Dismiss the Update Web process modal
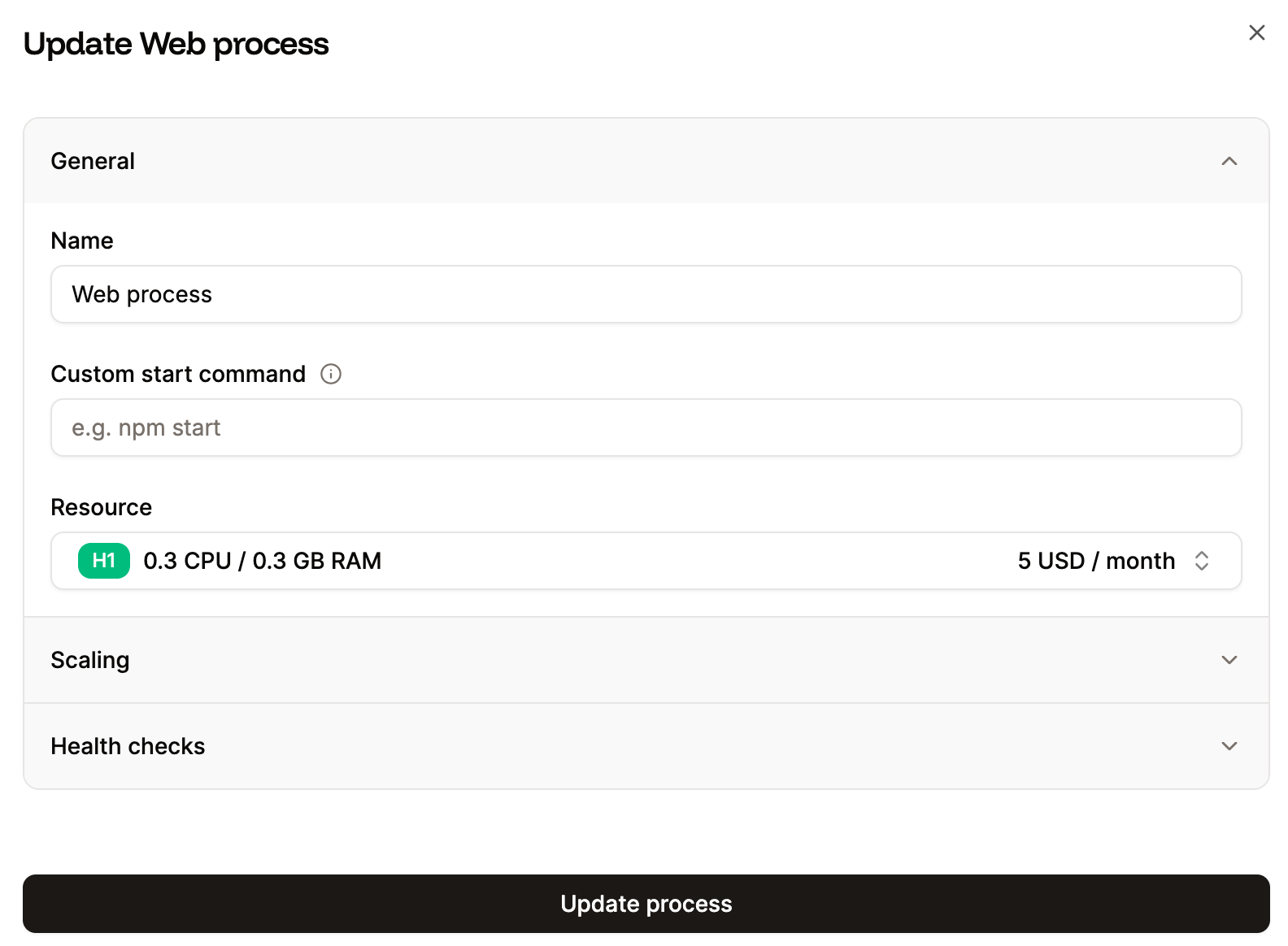Screen dimensions: 1288x946 click(1256, 33)
